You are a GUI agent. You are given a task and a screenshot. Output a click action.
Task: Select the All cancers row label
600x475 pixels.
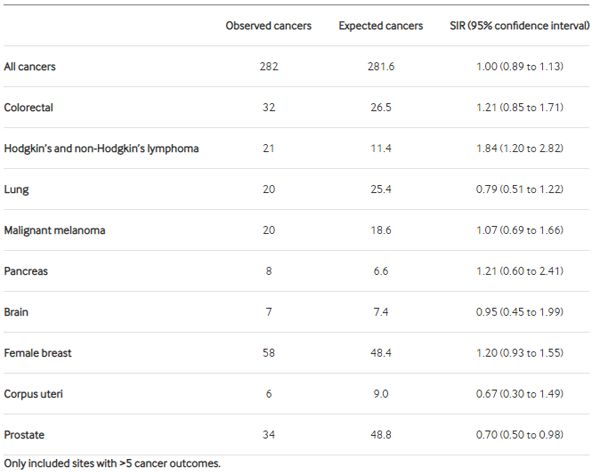pyautogui.click(x=30, y=66)
